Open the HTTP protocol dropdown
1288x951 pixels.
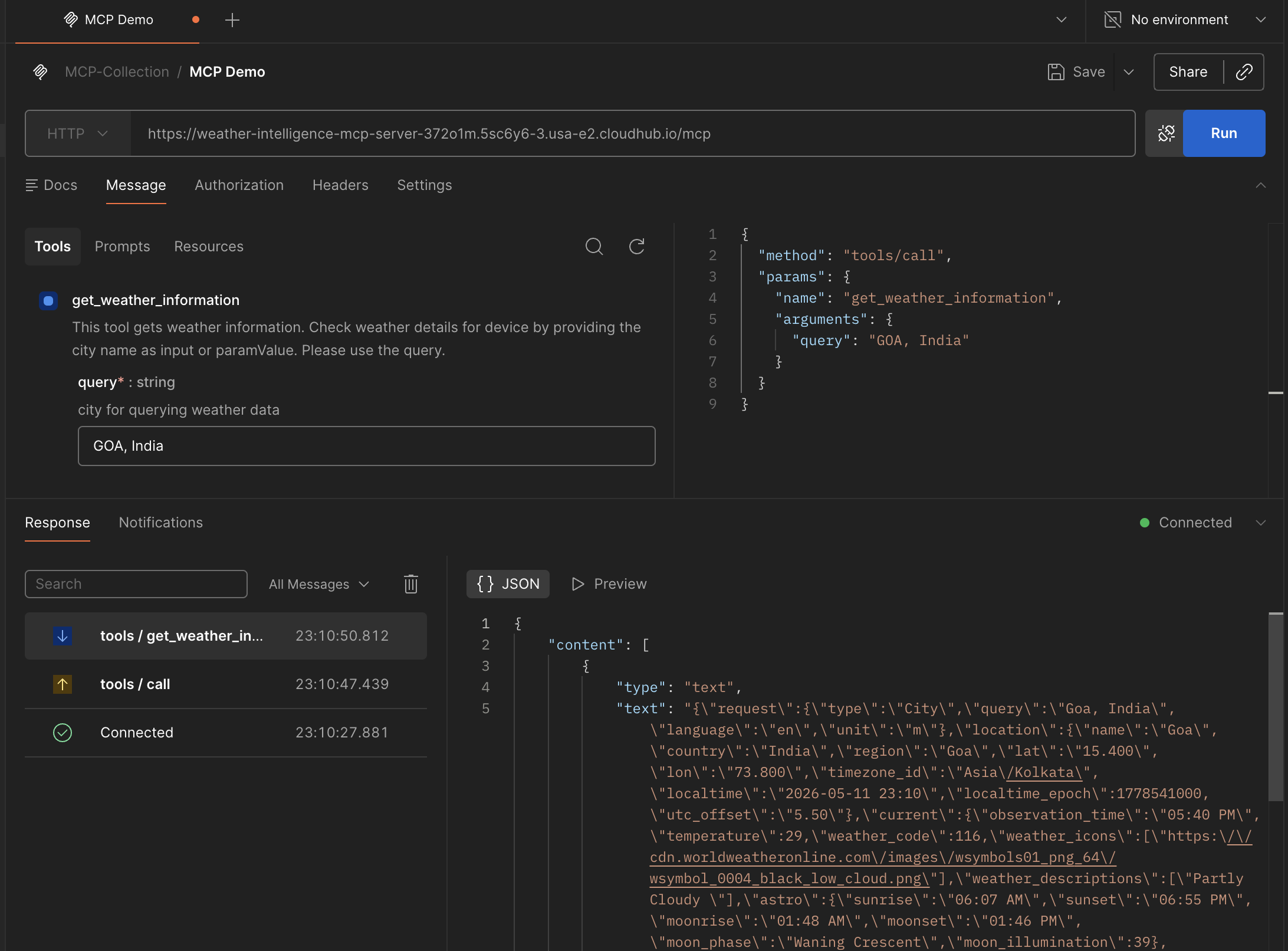coord(78,133)
